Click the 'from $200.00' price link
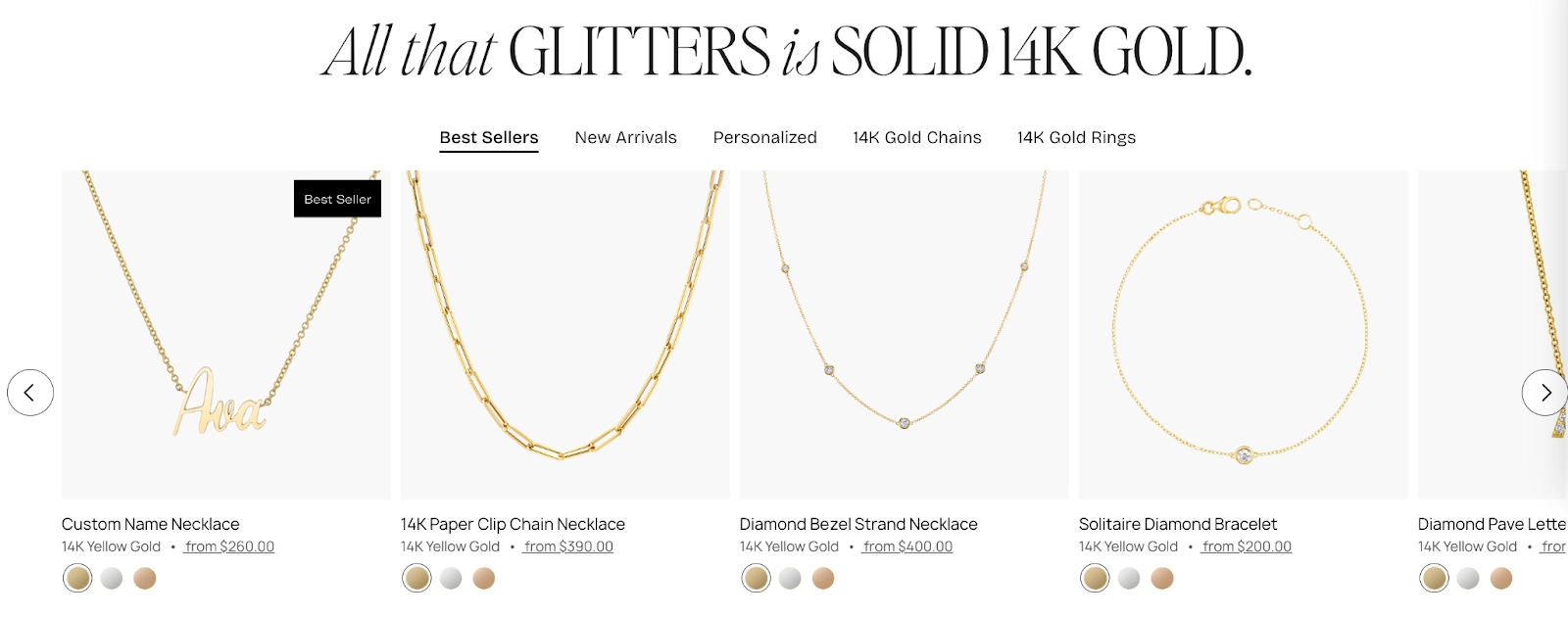 1246,546
